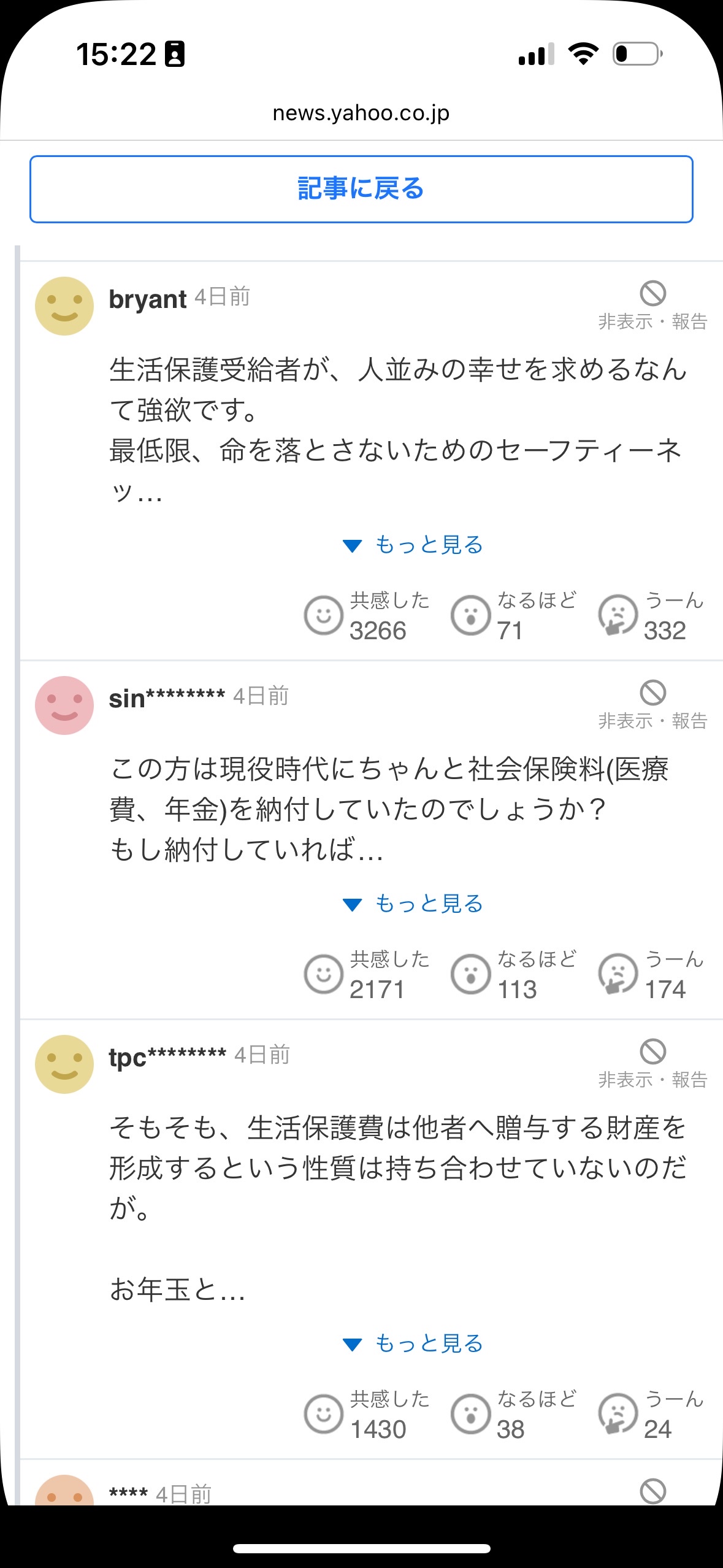723x1568 pixels.
Task: Click the hide/report icon on tpc's comment
Action: pos(652,1052)
